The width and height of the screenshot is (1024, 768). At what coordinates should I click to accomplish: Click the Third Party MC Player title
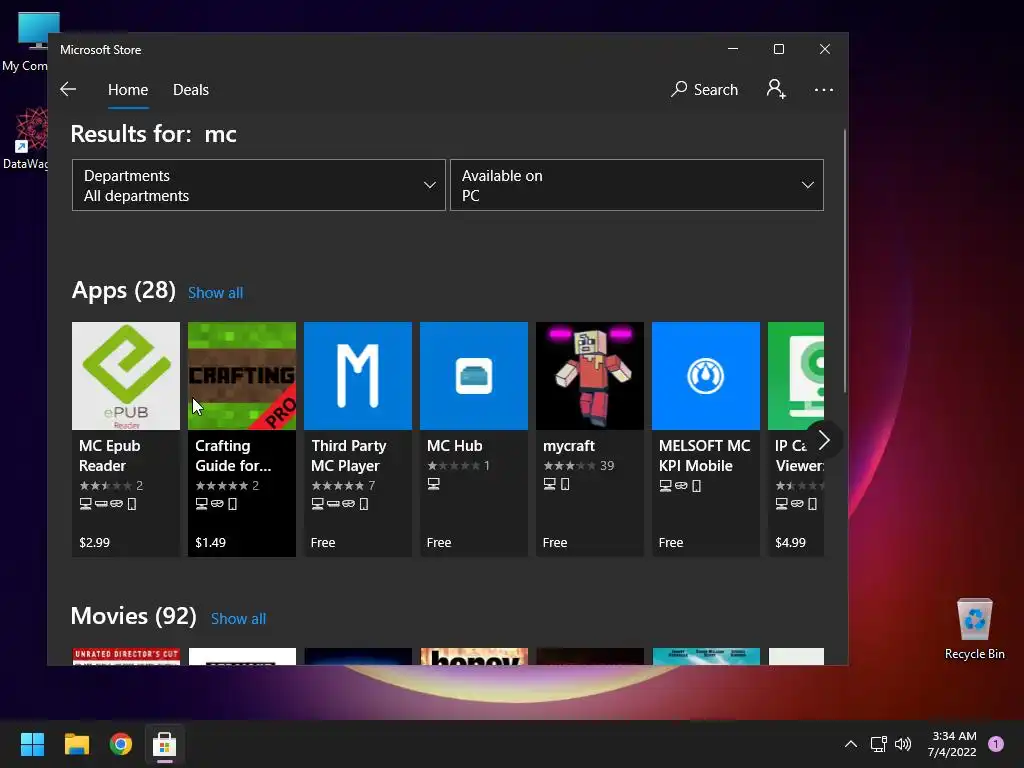349,455
